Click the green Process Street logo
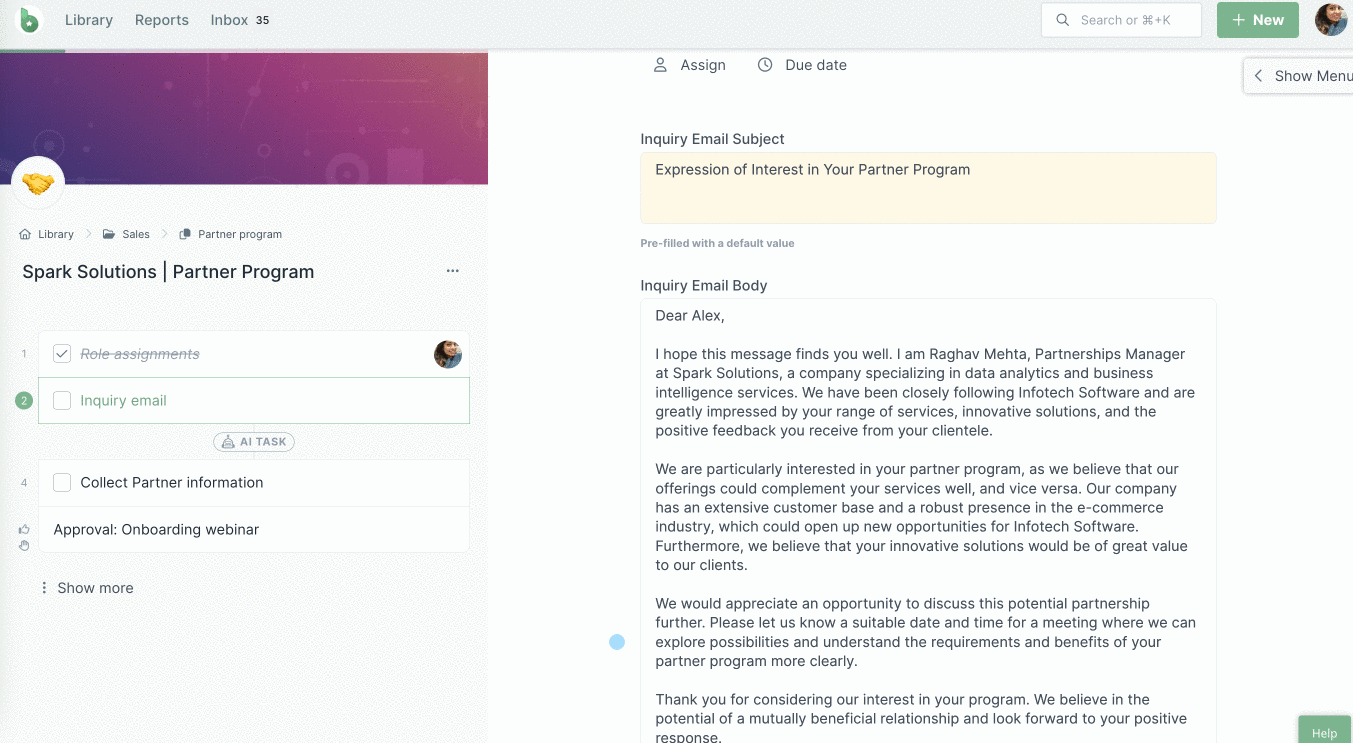The height and width of the screenshot is (743, 1353). [x=30, y=19]
